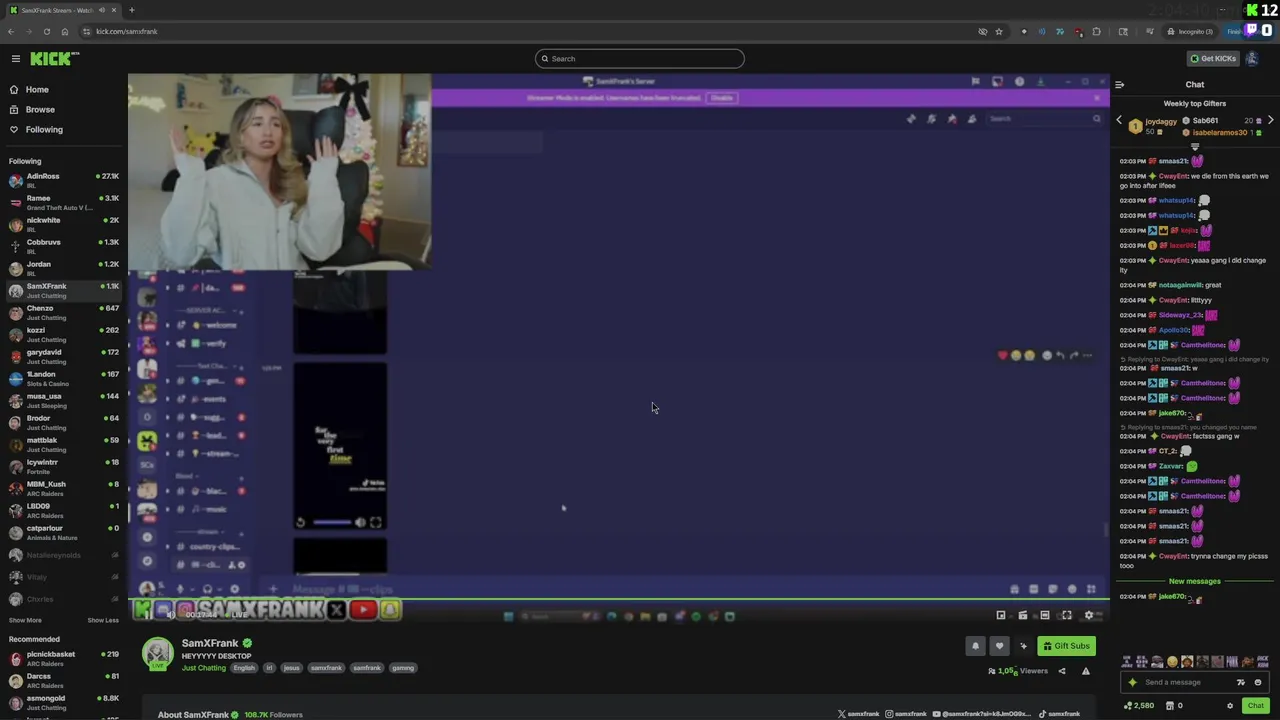
Task: Open a new browser tab
Action: point(131,10)
